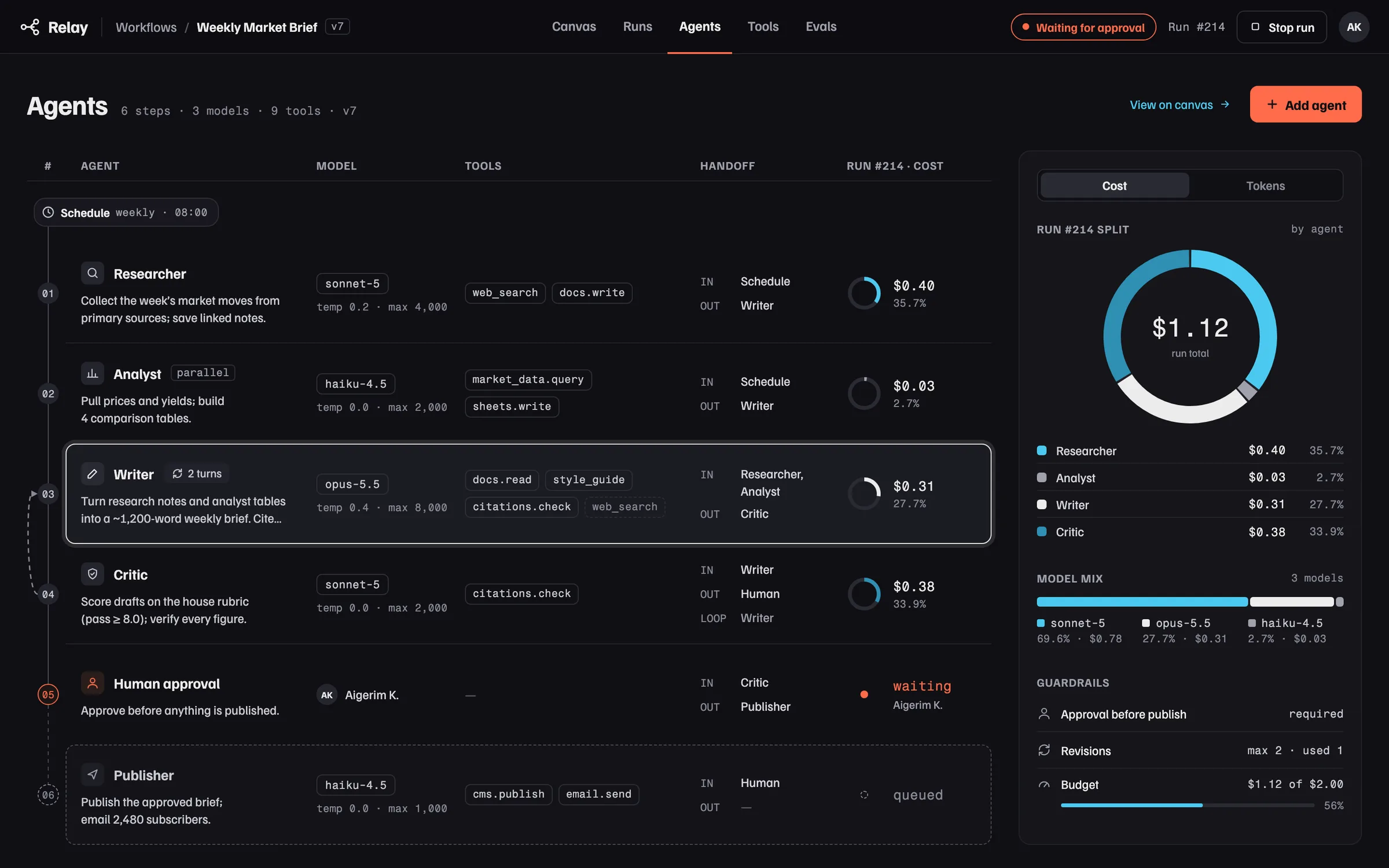Click the Critic legend color swatch
Viewport: 1389px width, 868px height.
pos(1042,532)
